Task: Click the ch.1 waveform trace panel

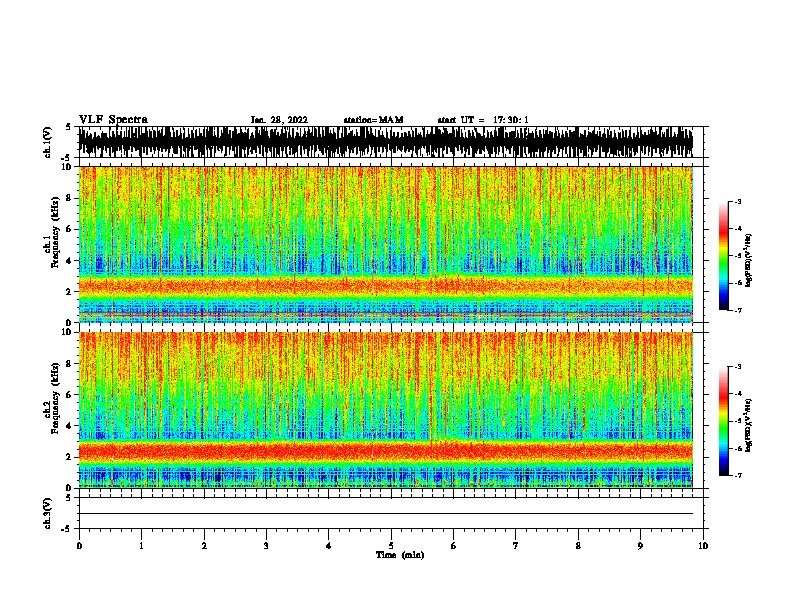Action: 385,142
